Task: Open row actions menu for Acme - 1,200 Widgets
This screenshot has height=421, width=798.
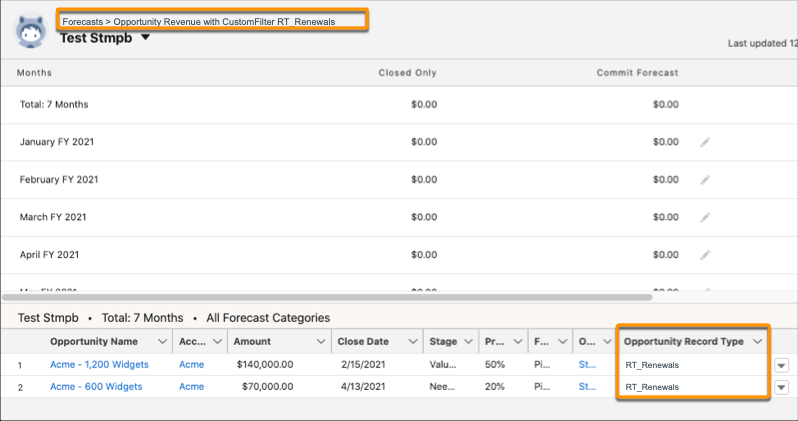Action: pos(782,365)
